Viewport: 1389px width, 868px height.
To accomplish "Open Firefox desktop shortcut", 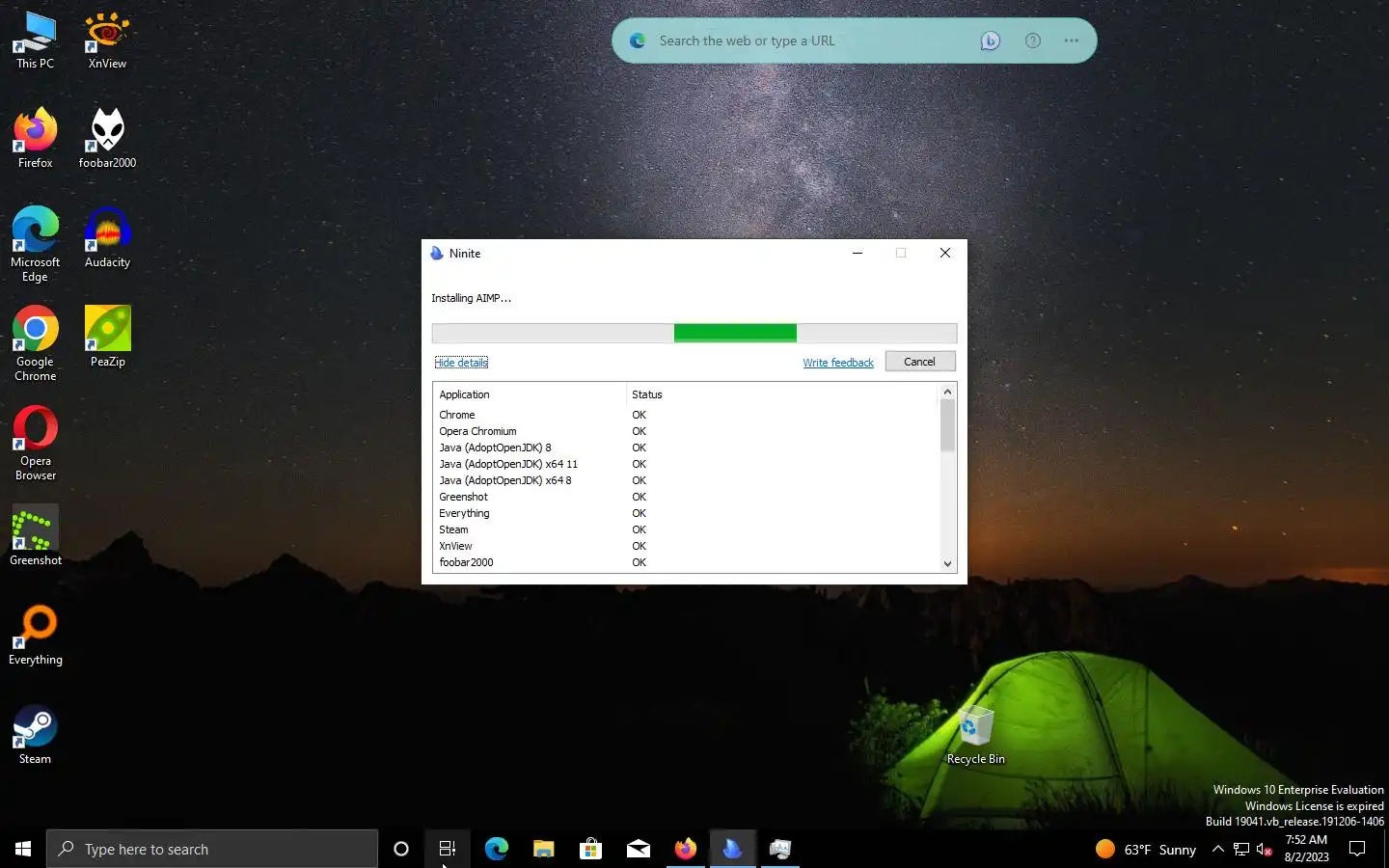I will 35,139.
